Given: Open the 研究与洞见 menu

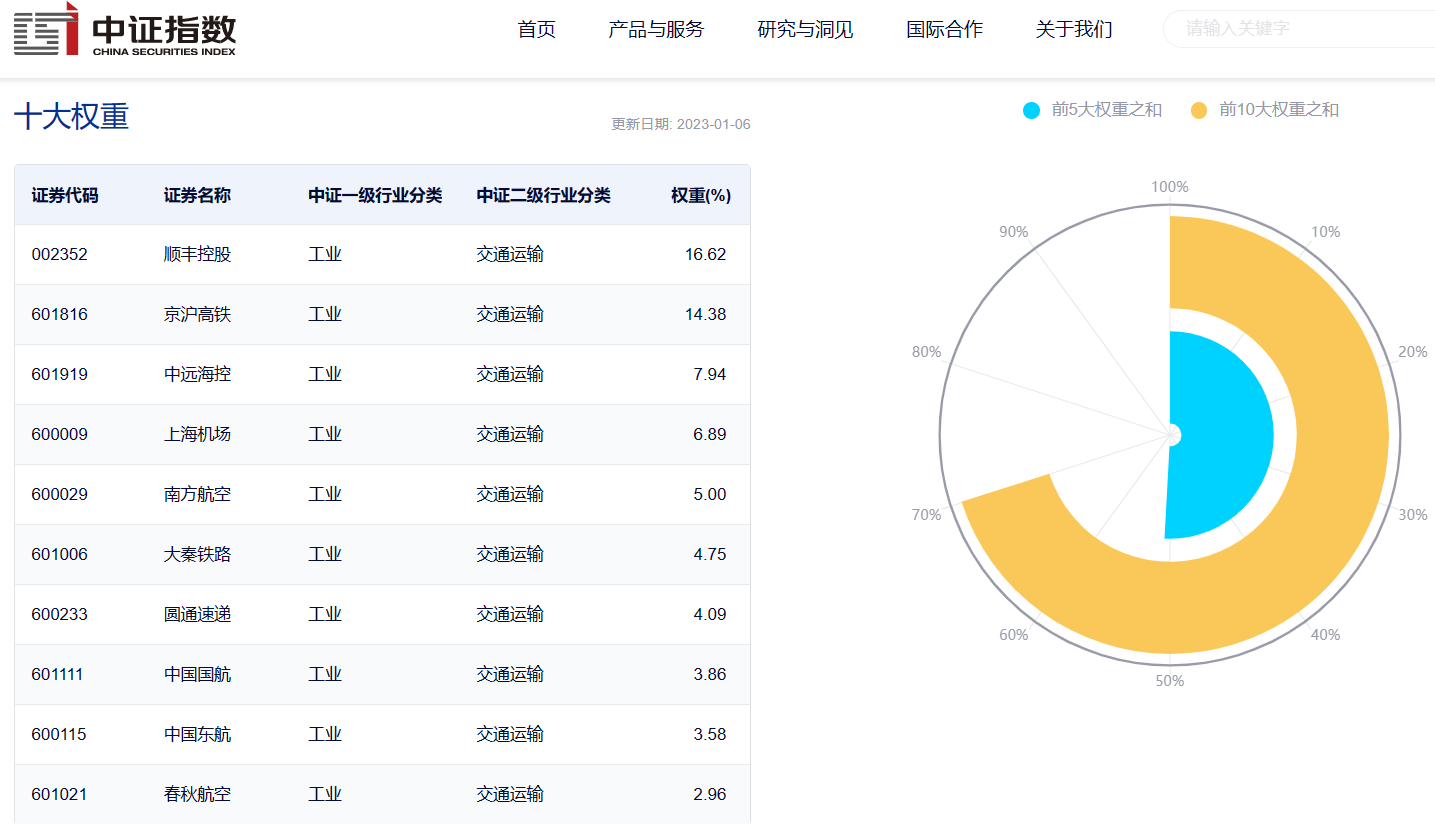Looking at the screenshot, I should [805, 29].
